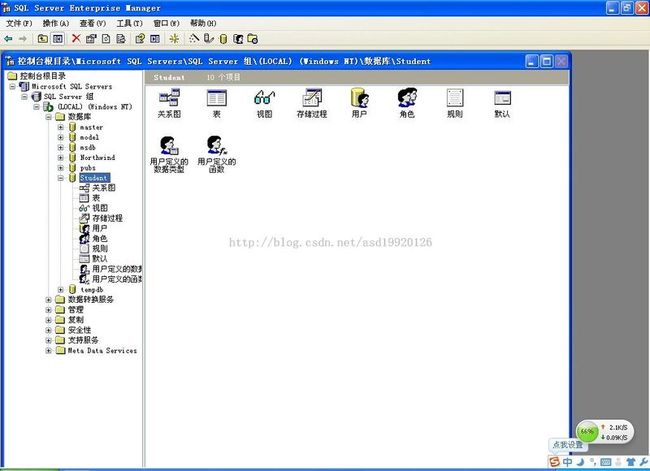Click the yellow cylinder New Database icon
650x471 pixels.
tap(223, 39)
